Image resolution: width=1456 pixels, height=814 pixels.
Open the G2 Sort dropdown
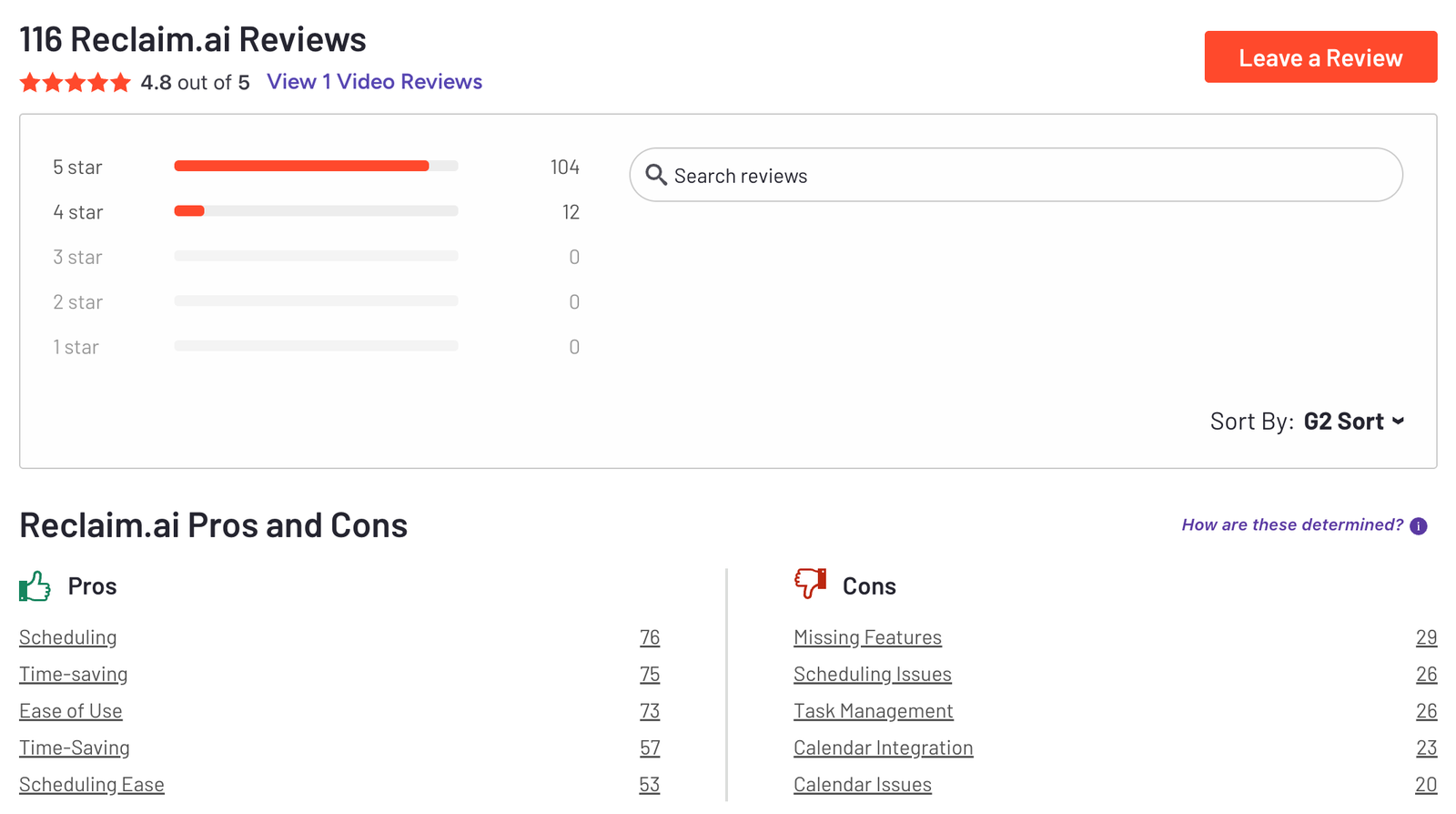(1353, 422)
